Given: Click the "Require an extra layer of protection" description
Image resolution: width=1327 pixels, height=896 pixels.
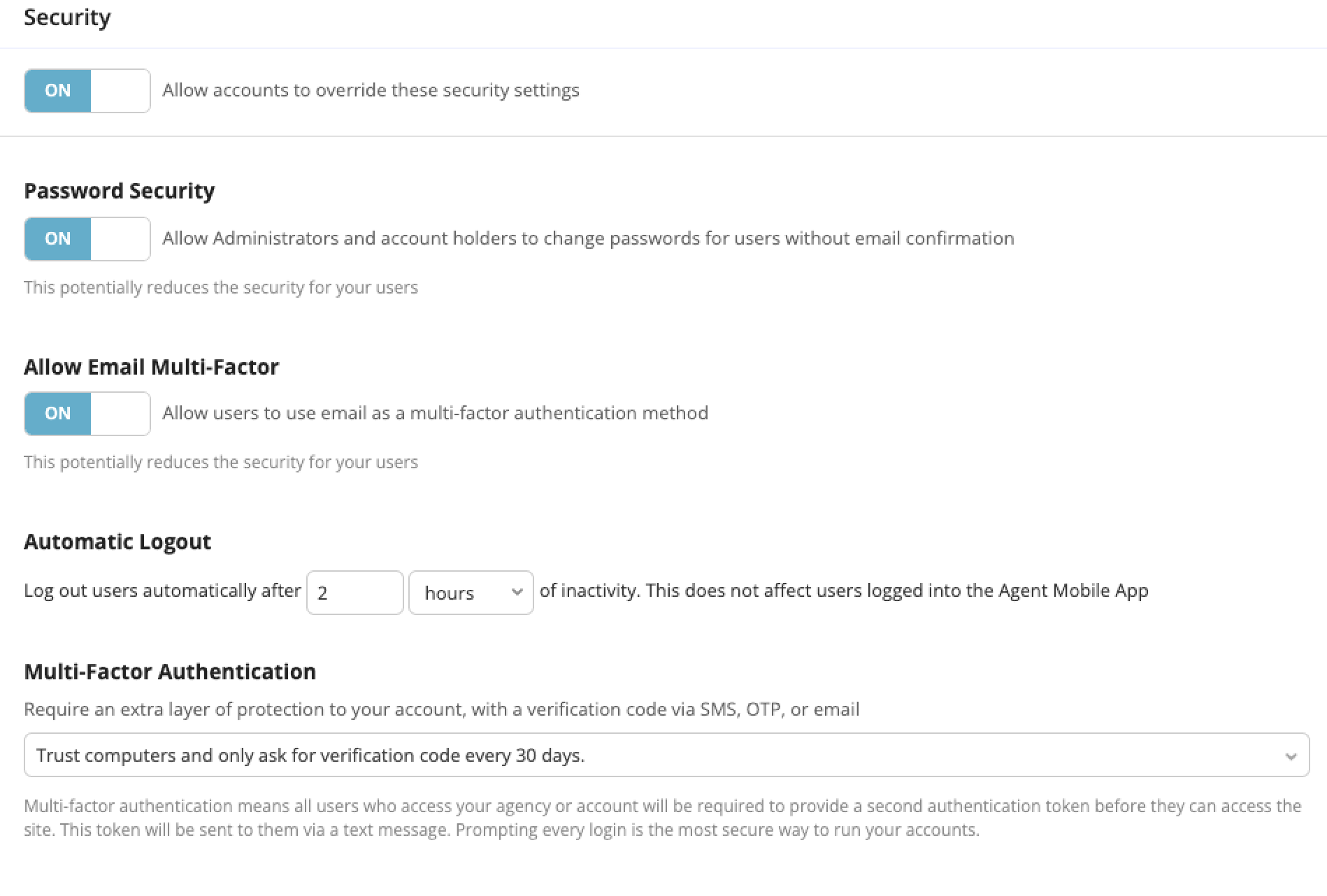Looking at the screenshot, I should tap(441, 709).
